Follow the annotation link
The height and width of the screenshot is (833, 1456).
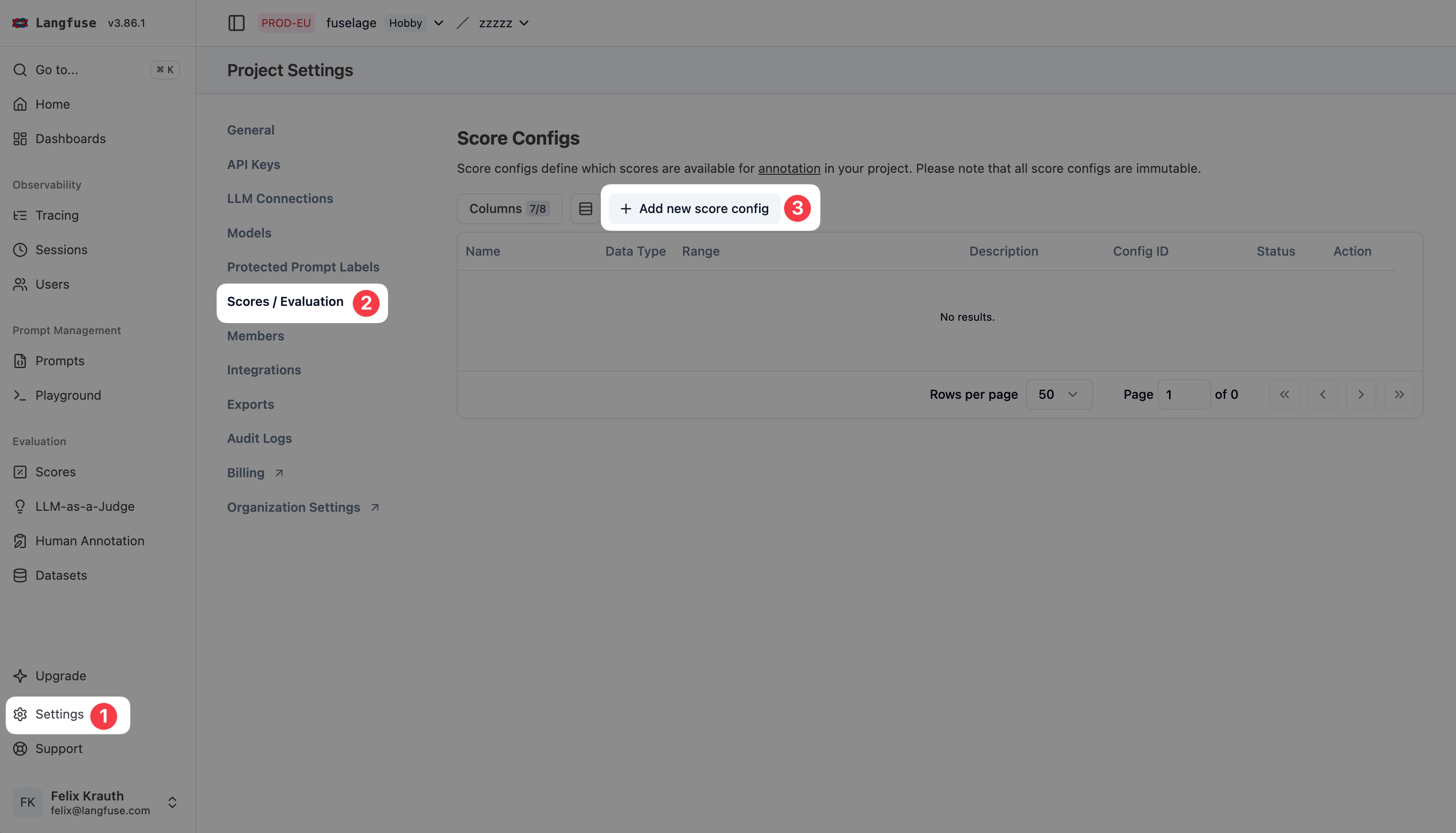coord(789,169)
